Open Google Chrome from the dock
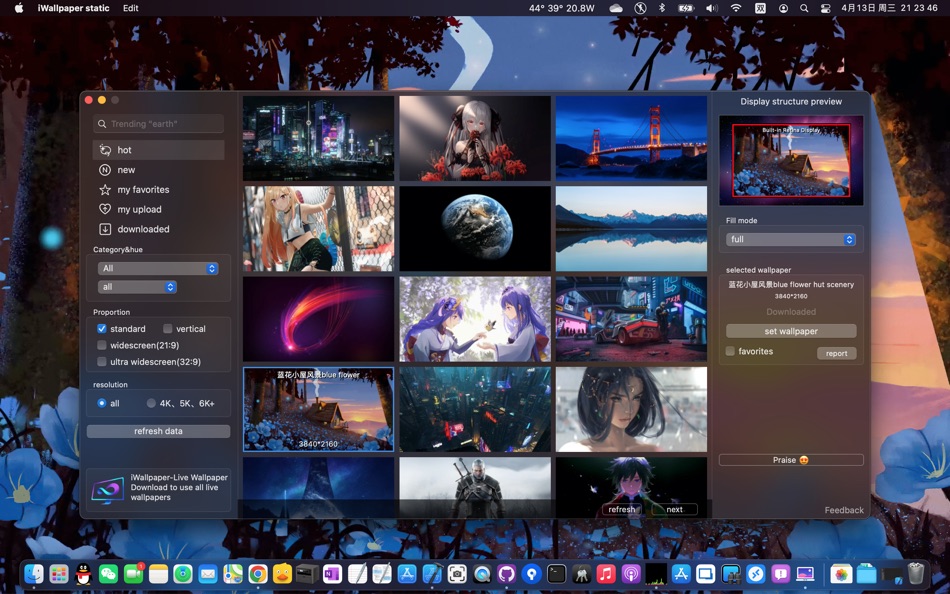Image resolution: width=950 pixels, height=594 pixels. (258, 573)
